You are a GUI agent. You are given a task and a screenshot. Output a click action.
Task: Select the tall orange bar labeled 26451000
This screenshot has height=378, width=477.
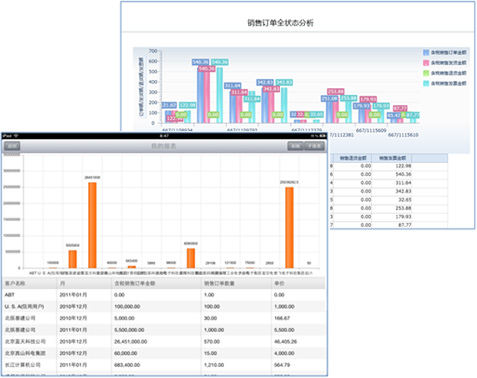92,225
